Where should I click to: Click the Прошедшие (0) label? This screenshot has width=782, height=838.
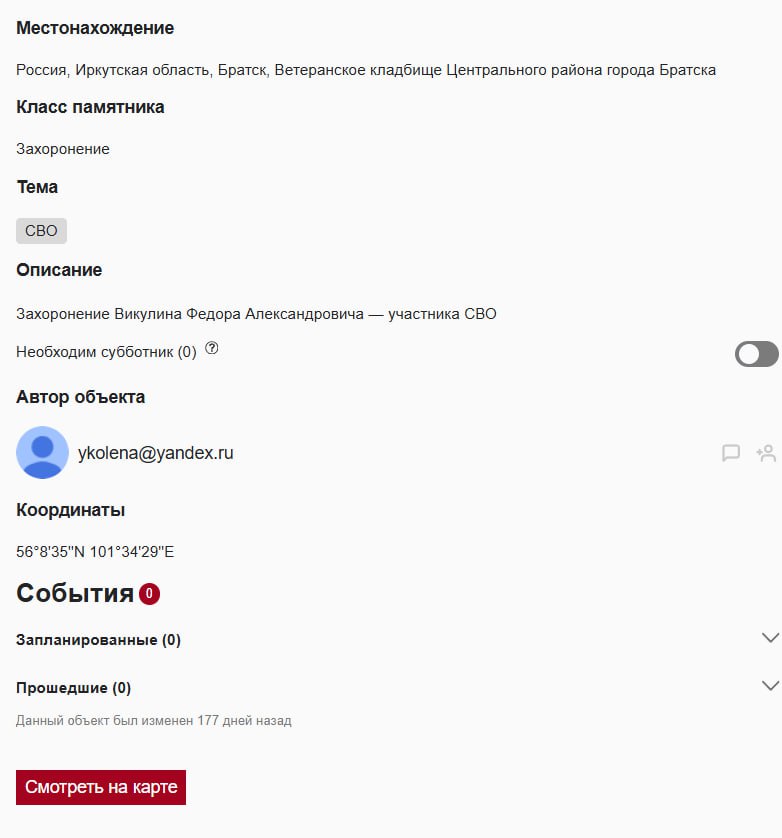(x=74, y=688)
